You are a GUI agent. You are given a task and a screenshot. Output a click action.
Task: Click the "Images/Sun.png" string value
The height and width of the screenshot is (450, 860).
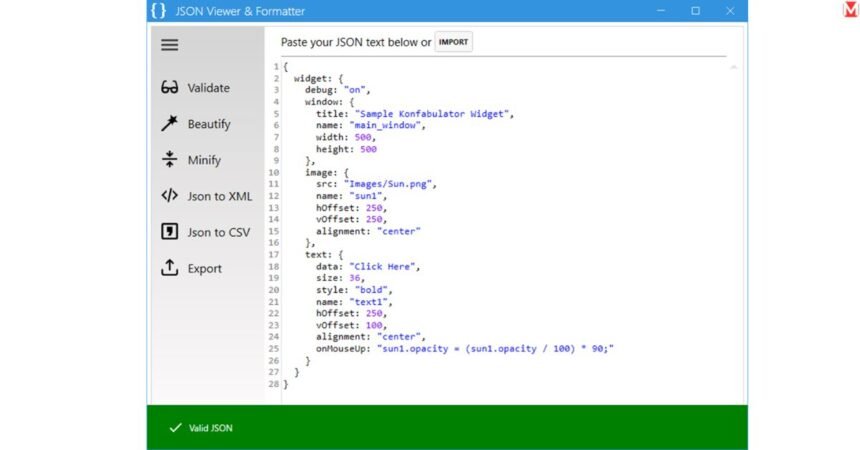[387, 184]
